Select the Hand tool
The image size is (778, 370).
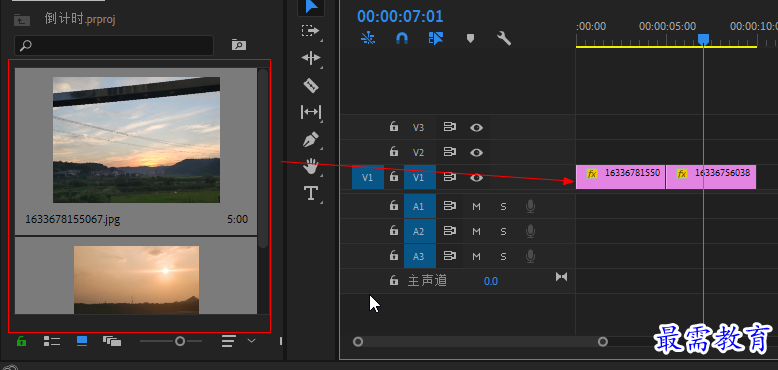311,167
